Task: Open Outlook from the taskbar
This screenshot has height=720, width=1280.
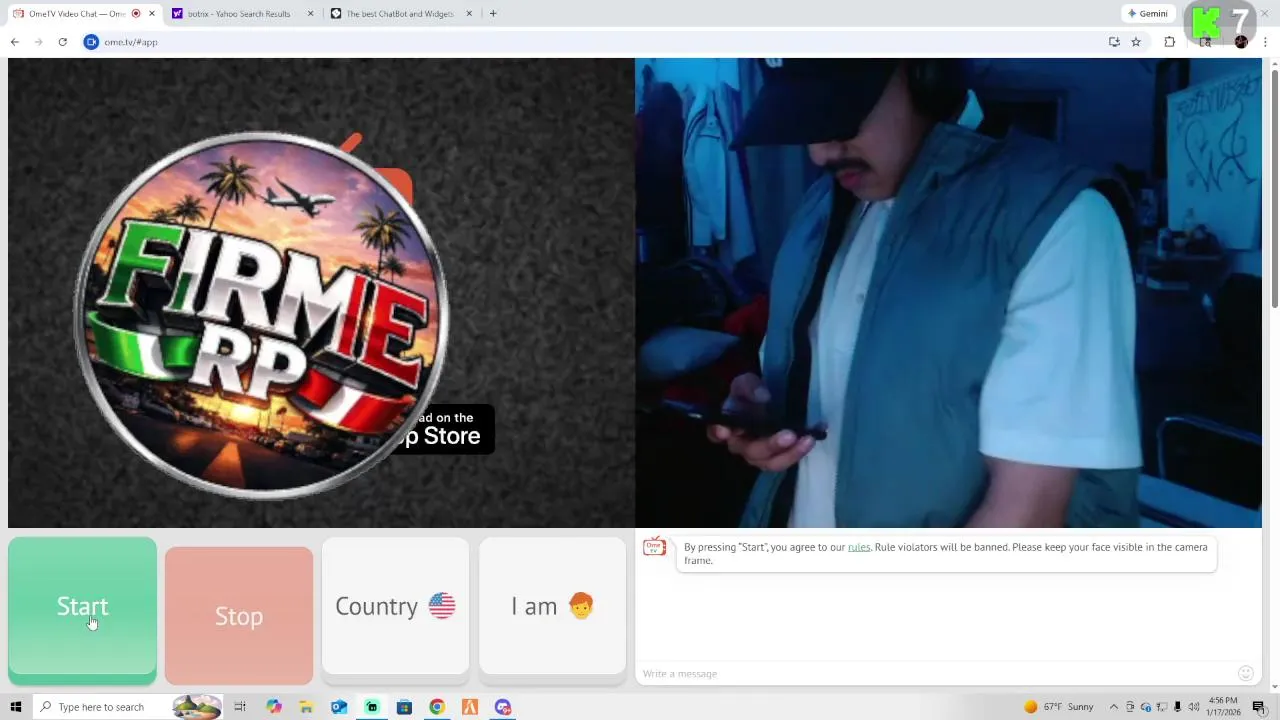Action: (x=339, y=707)
